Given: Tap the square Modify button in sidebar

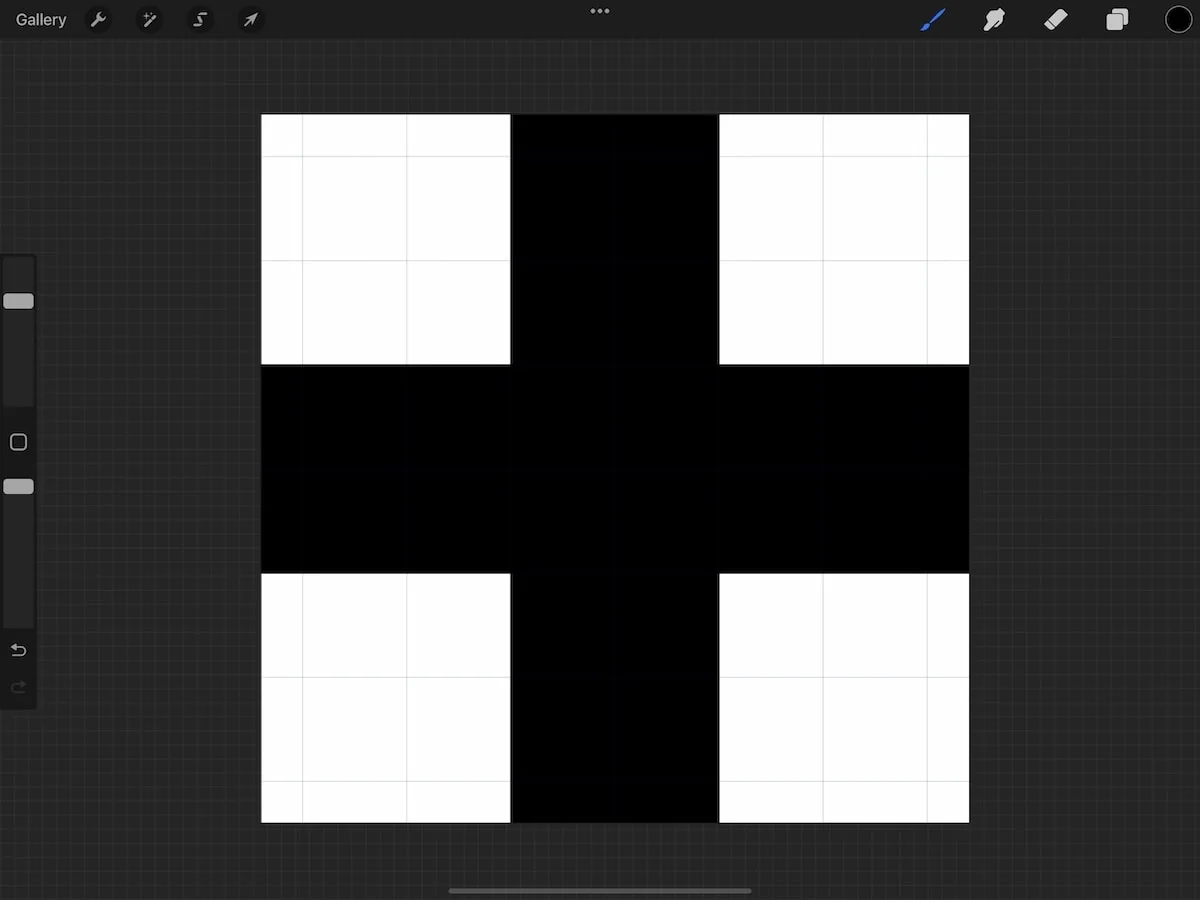Looking at the screenshot, I should point(18,442).
